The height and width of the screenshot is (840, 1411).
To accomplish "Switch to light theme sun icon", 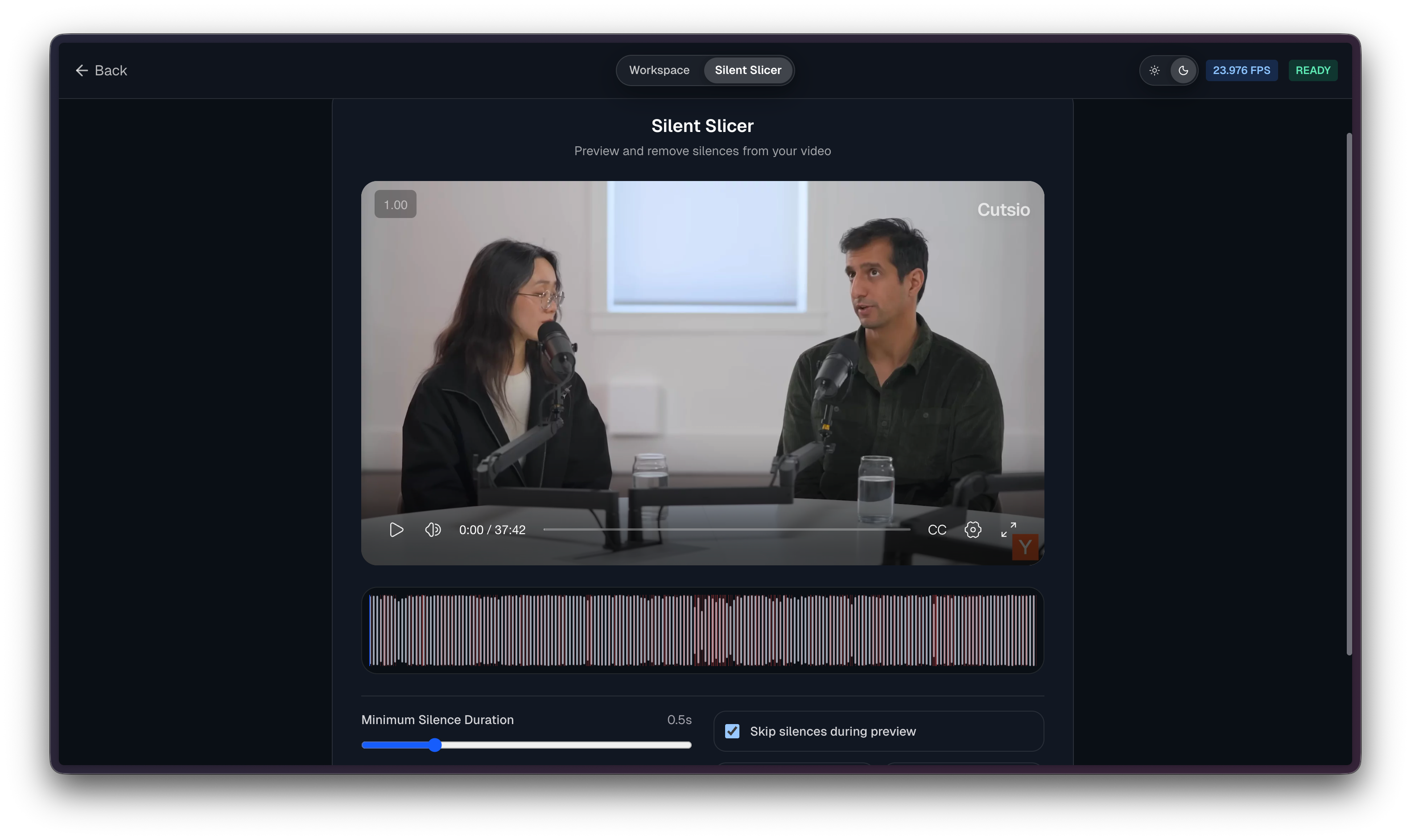I will (x=1154, y=71).
